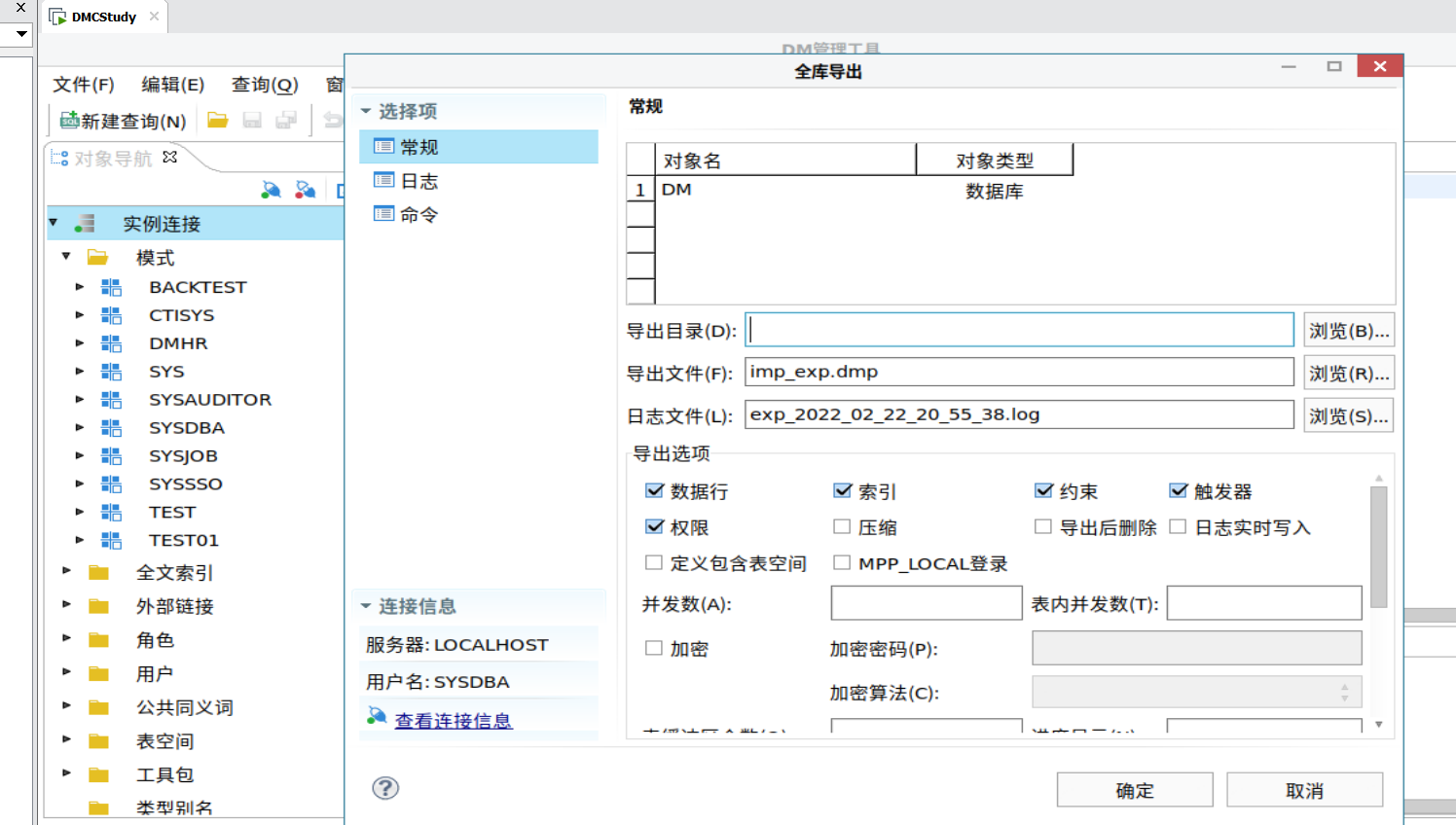Open a file using the folder toolbar icon
Screen dimensions: 1456x825
tap(216, 120)
